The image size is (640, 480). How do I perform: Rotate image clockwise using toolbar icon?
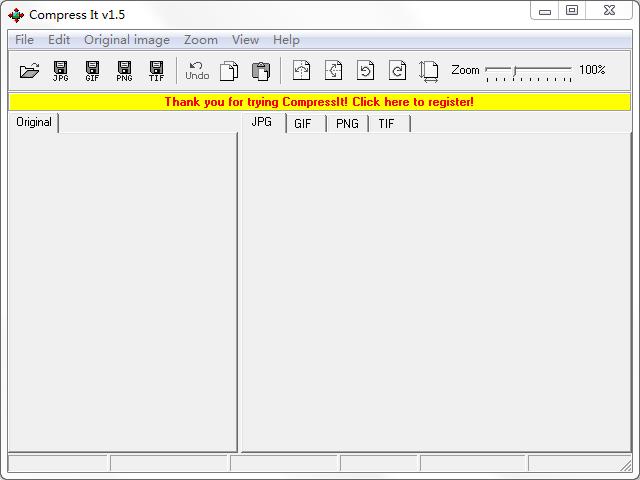pyautogui.click(x=397, y=71)
